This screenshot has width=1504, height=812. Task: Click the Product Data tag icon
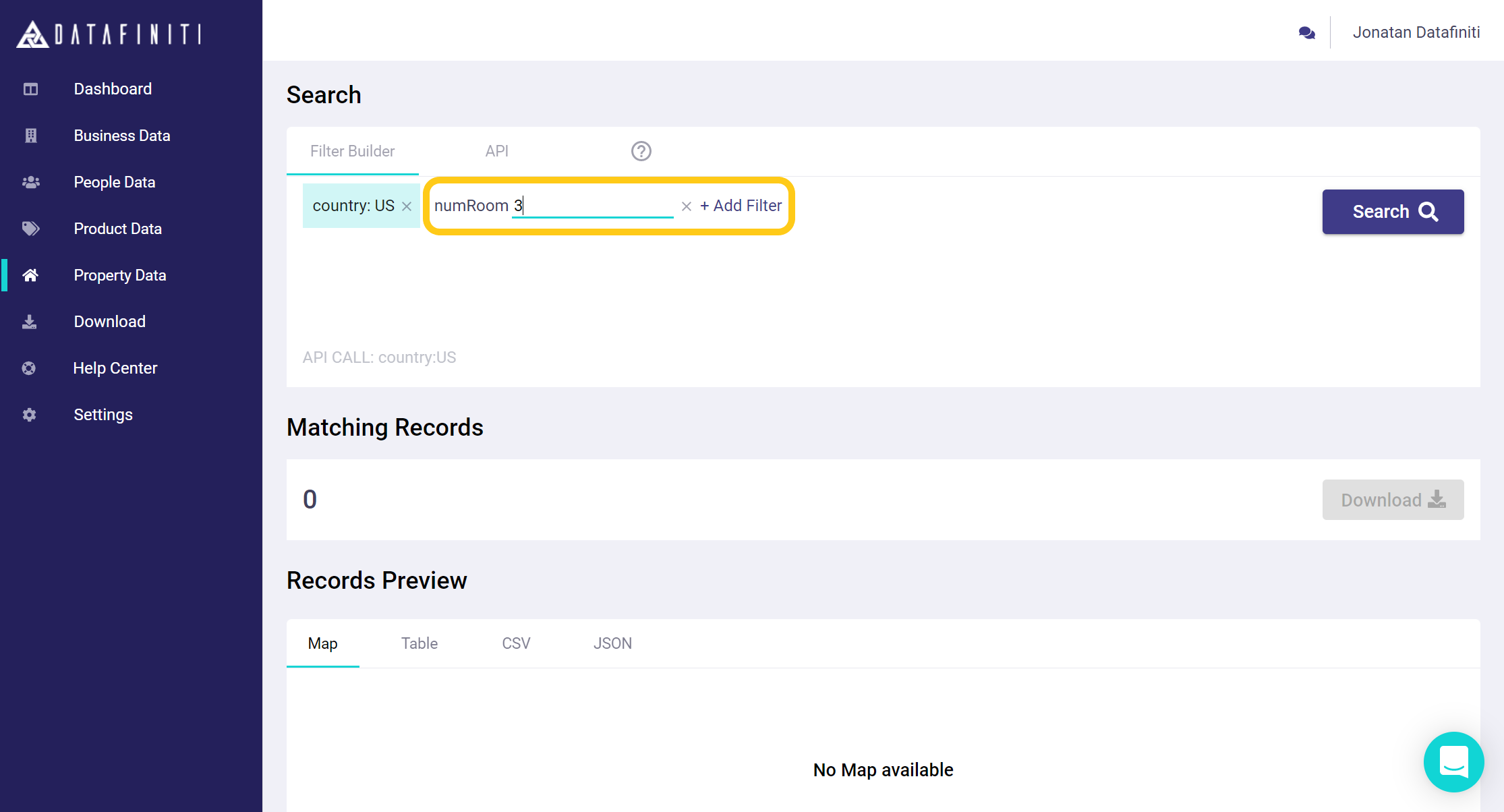[30, 229]
